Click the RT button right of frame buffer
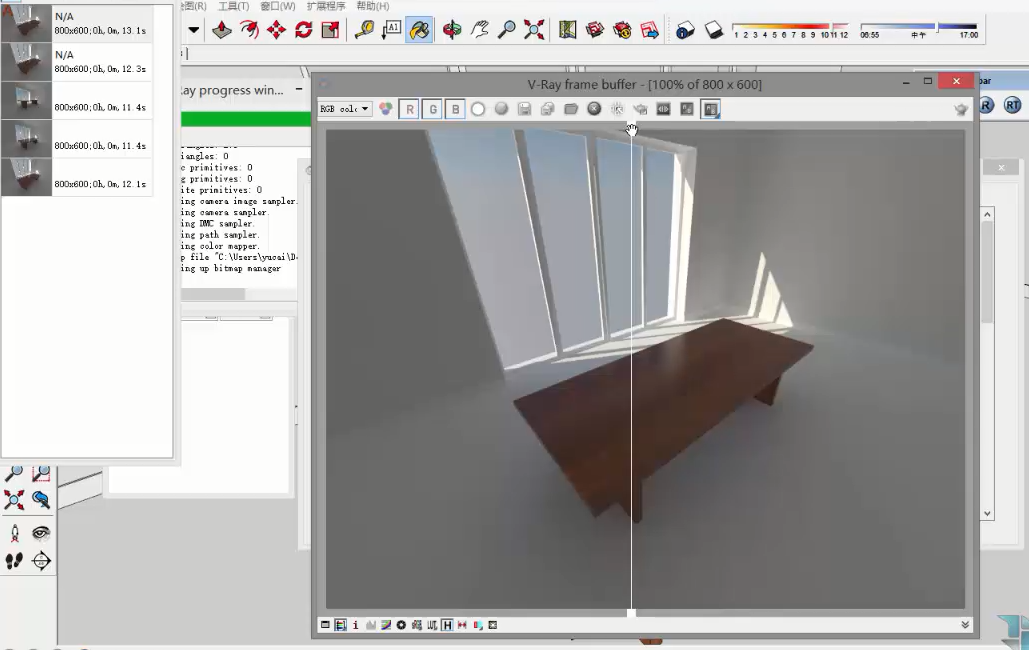Image resolution: width=1029 pixels, height=650 pixels. (x=1012, y=105)
